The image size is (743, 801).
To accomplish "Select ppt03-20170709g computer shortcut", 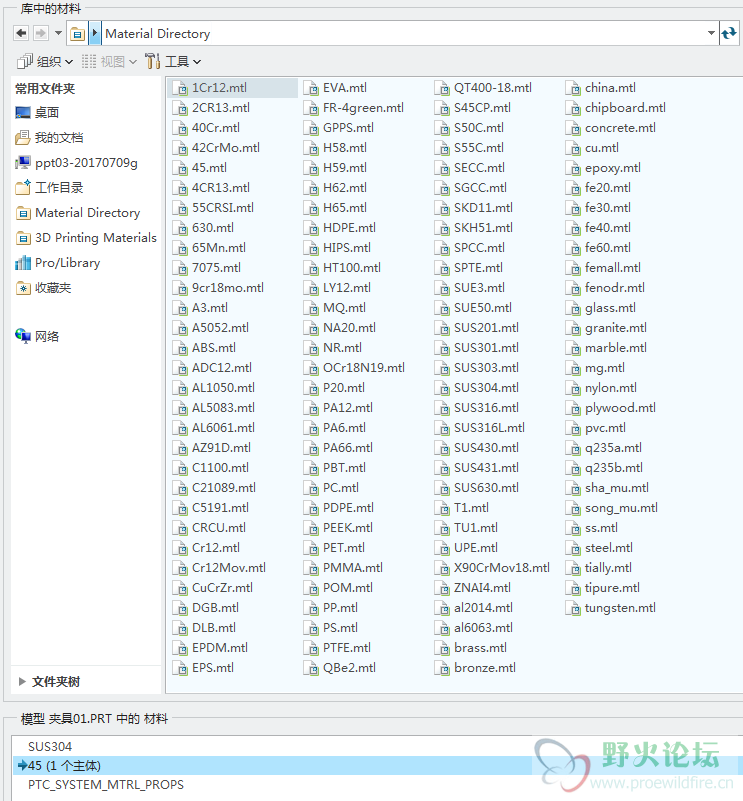I will pyautogui.click(x=77, y=163).
